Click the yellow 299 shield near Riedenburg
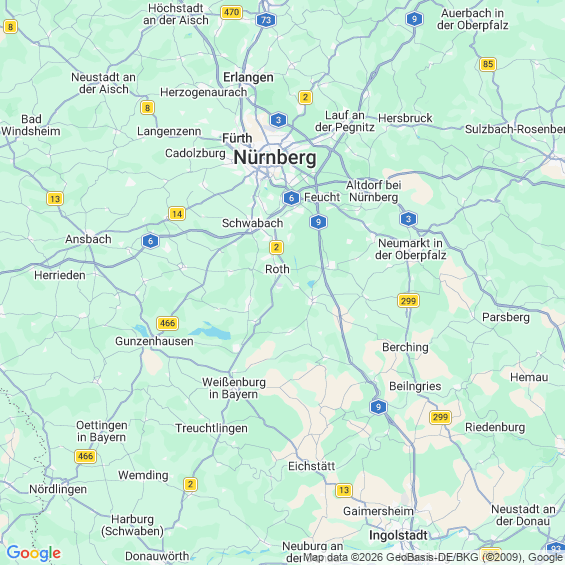Image resolution: width=565 pixels, height=565 pixels. pos(440,417)
